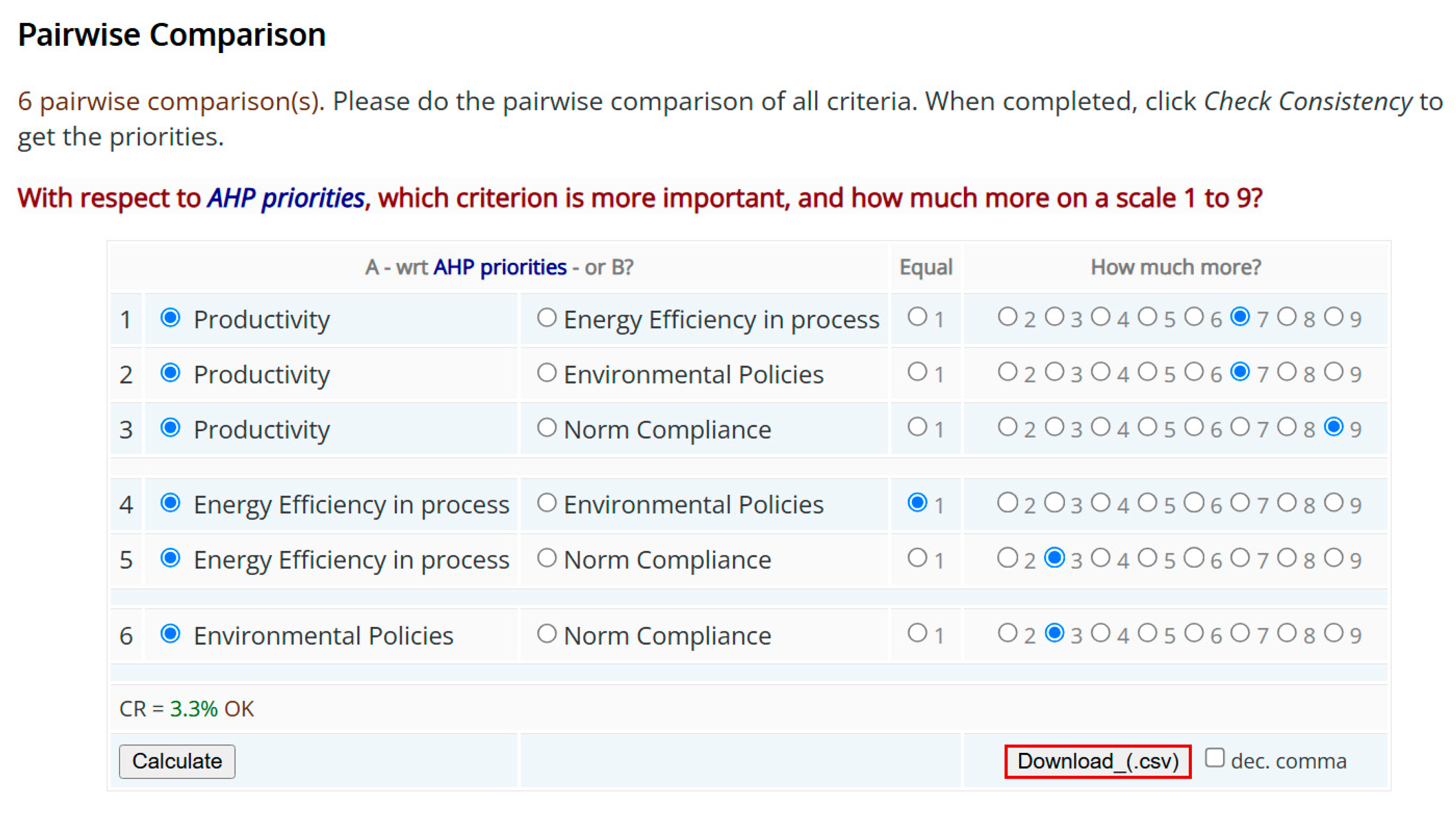Select Norm Compliance option in row 3
Viewport: 1456px width, 819px height.
coord(546,427)
